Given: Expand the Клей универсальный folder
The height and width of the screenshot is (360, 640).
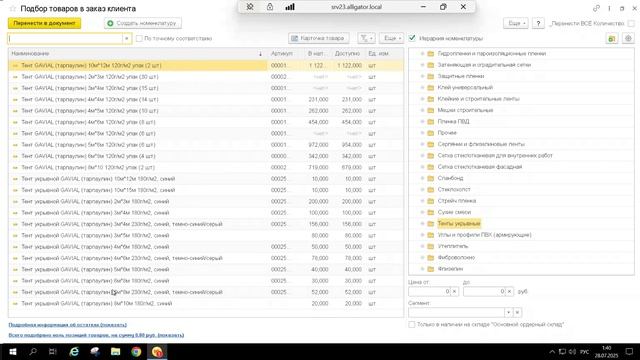Looking at the screenshot, I should (422, 88).
